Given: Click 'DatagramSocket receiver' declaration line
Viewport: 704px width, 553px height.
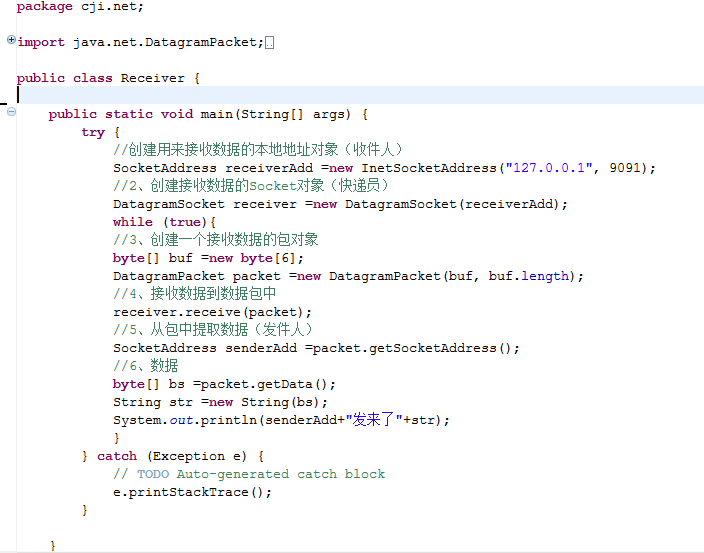Looking at the screenshot, I should (x=340, y=204).
